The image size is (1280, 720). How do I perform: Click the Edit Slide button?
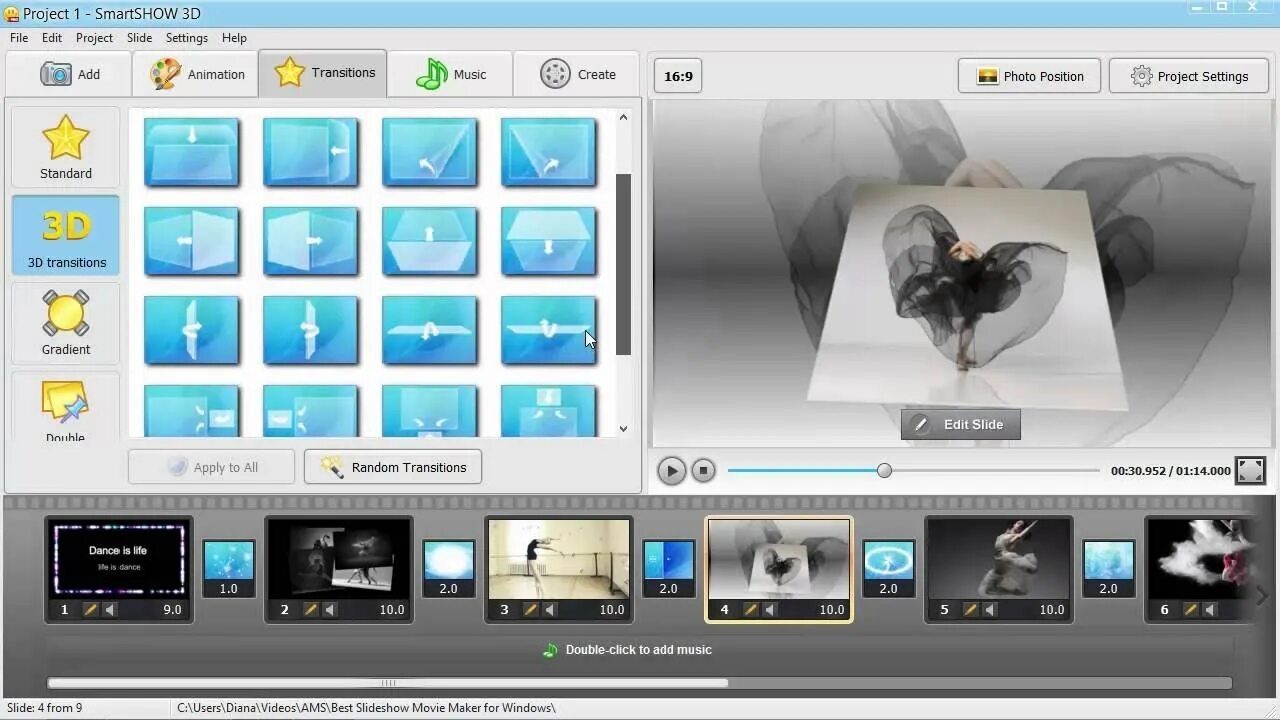click(x=960, y=424)
